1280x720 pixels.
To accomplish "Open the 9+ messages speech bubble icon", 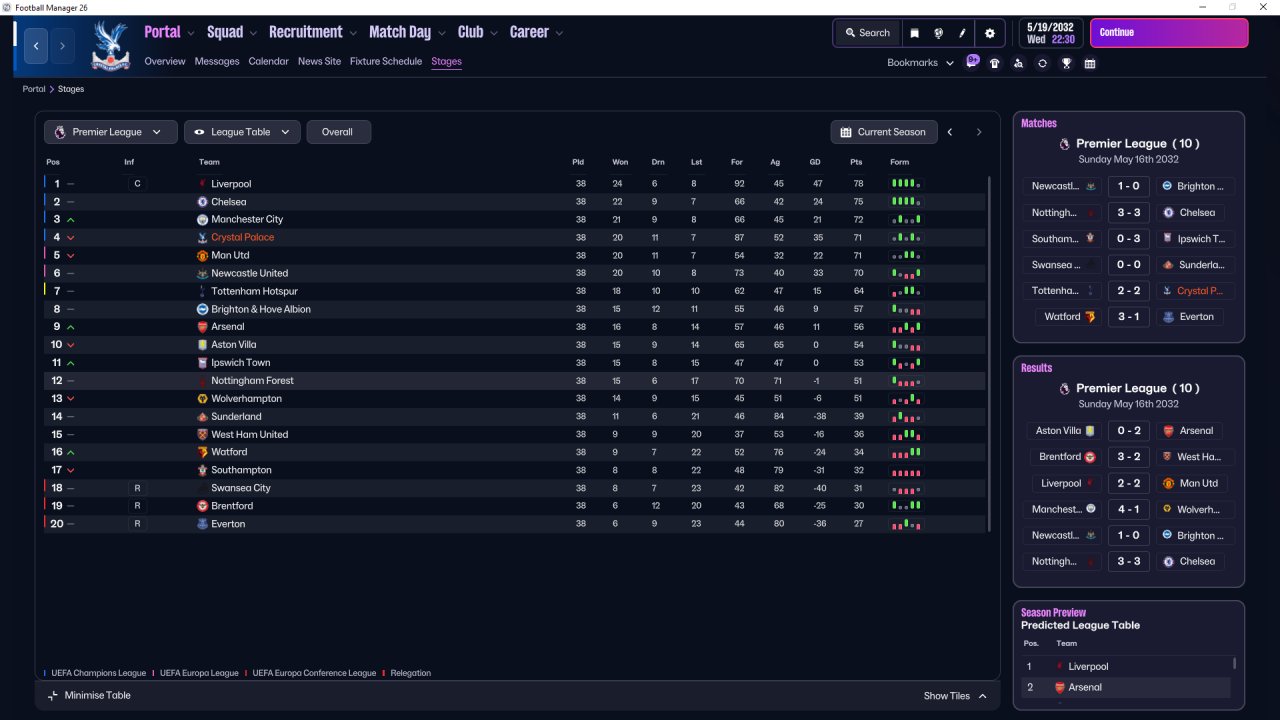I will (x=973, y=61).
